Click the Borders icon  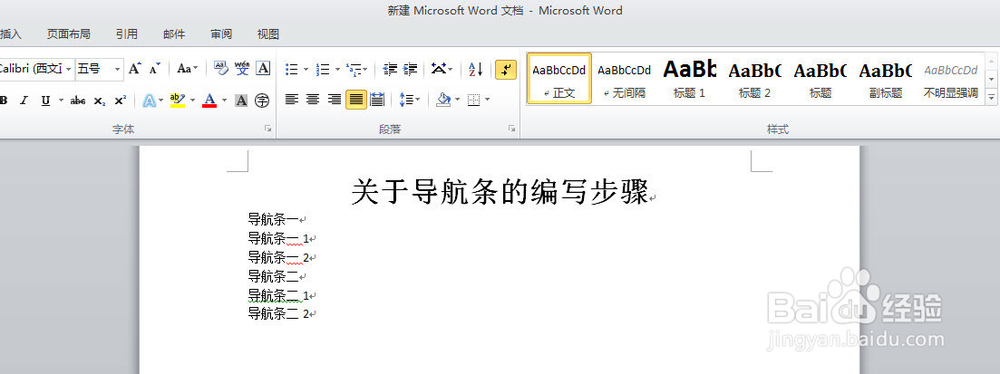click(x=474, y=100)
